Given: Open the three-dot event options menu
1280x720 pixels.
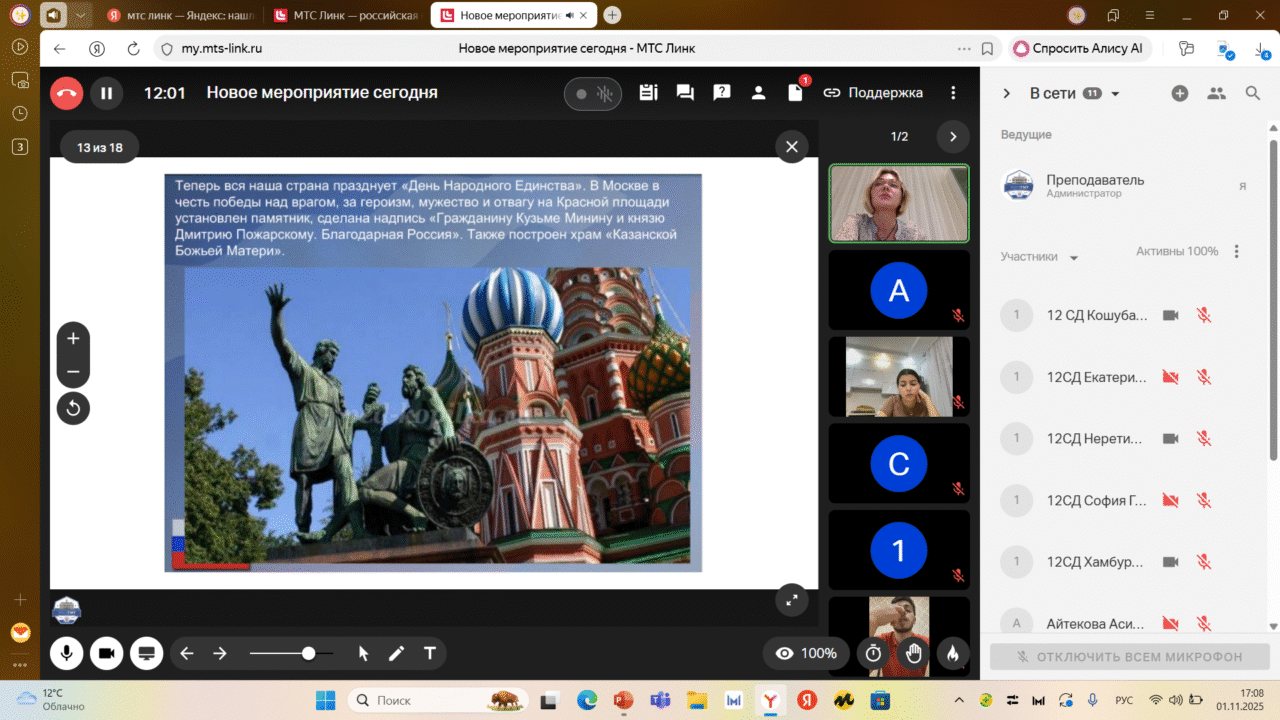Looking at the screenshot, I should pos(953,93).
